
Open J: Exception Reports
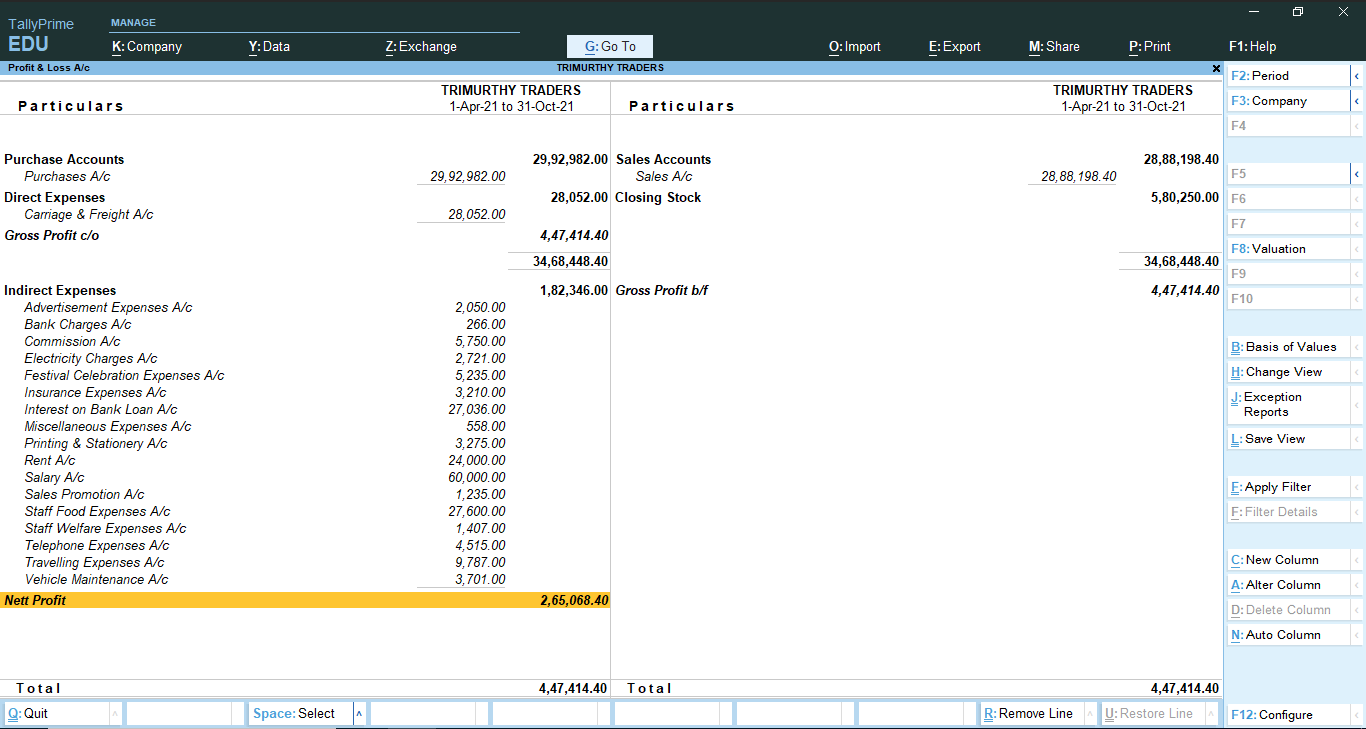1288,404
